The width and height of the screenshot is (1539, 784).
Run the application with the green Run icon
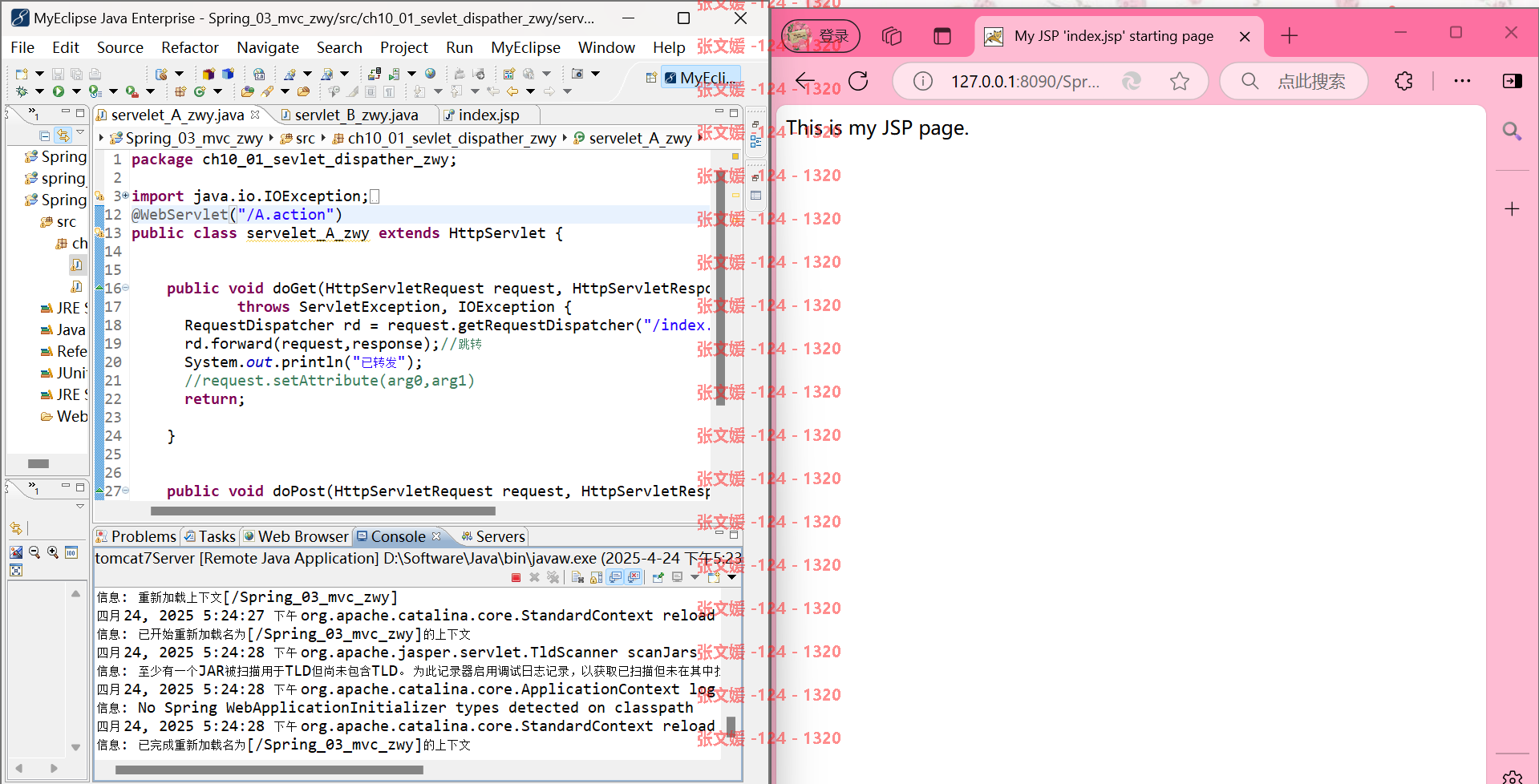pos(59,91)
